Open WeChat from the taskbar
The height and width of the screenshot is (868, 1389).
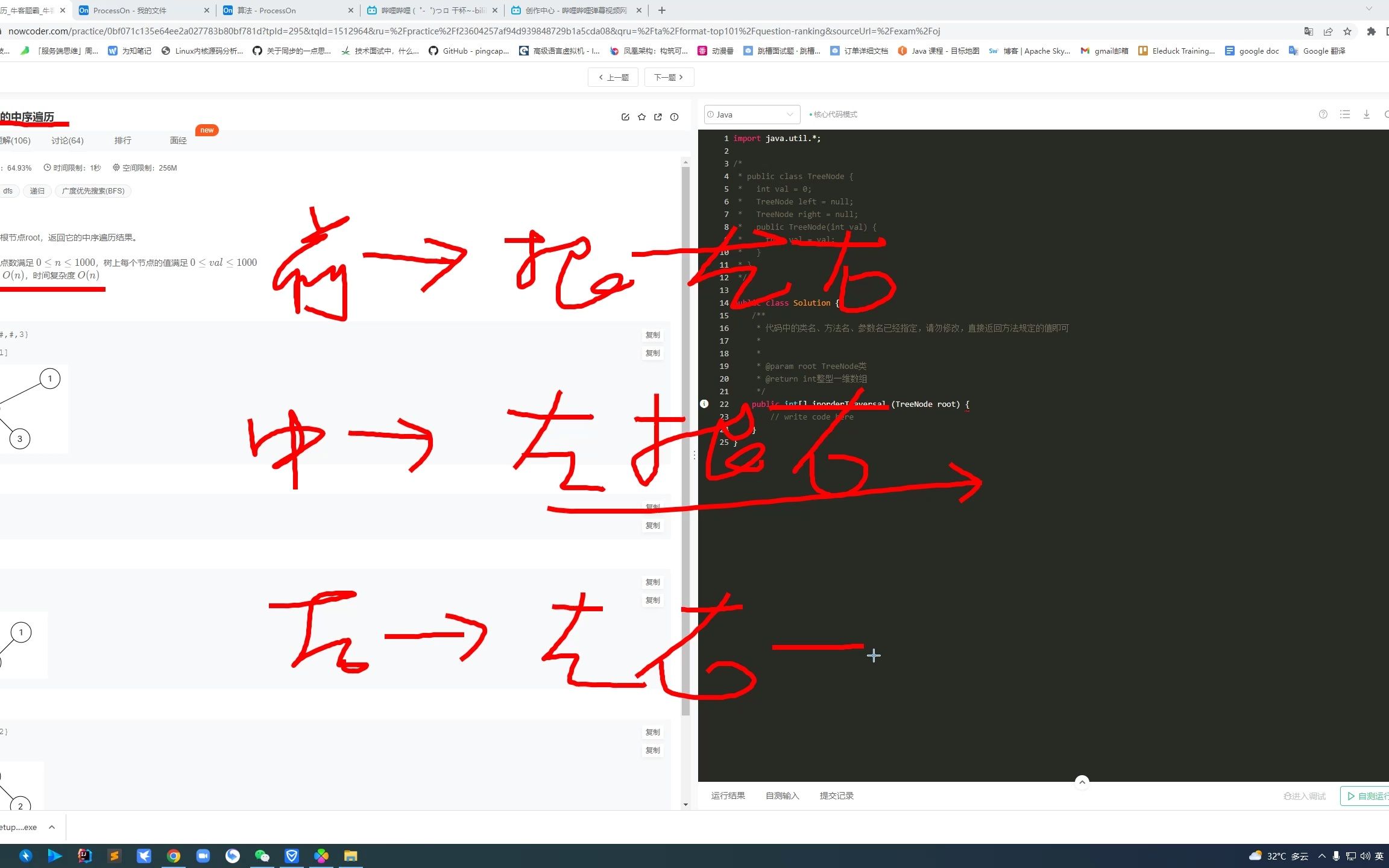pos(262,856)
